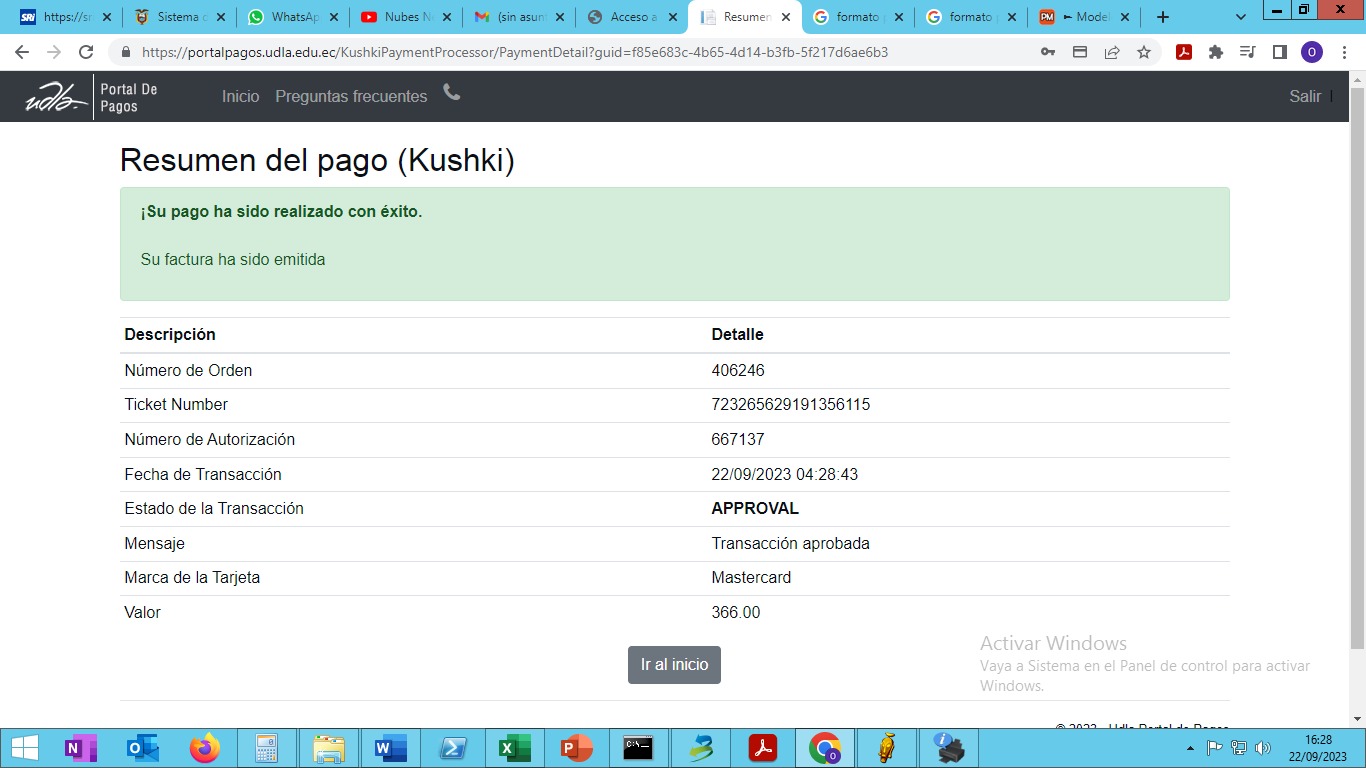Viewport: 1366px width, 768px height.
Task: Show hidden system tray icons
Action: click(1190, 748)
